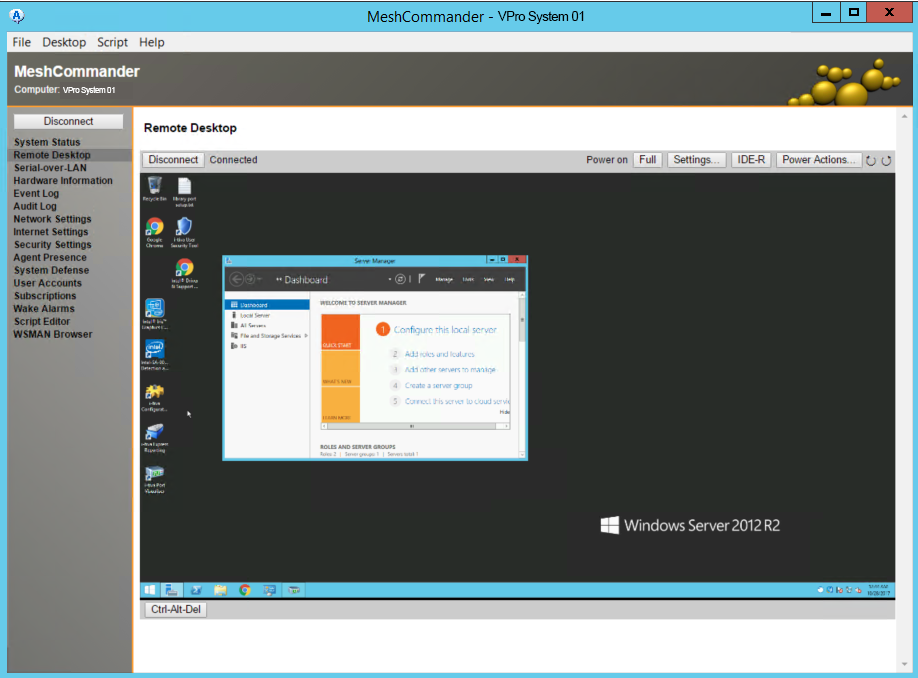Viewport: 918px width, 678px height.
Task: Open Power Actions dialog
Action: tap(818, 160)
